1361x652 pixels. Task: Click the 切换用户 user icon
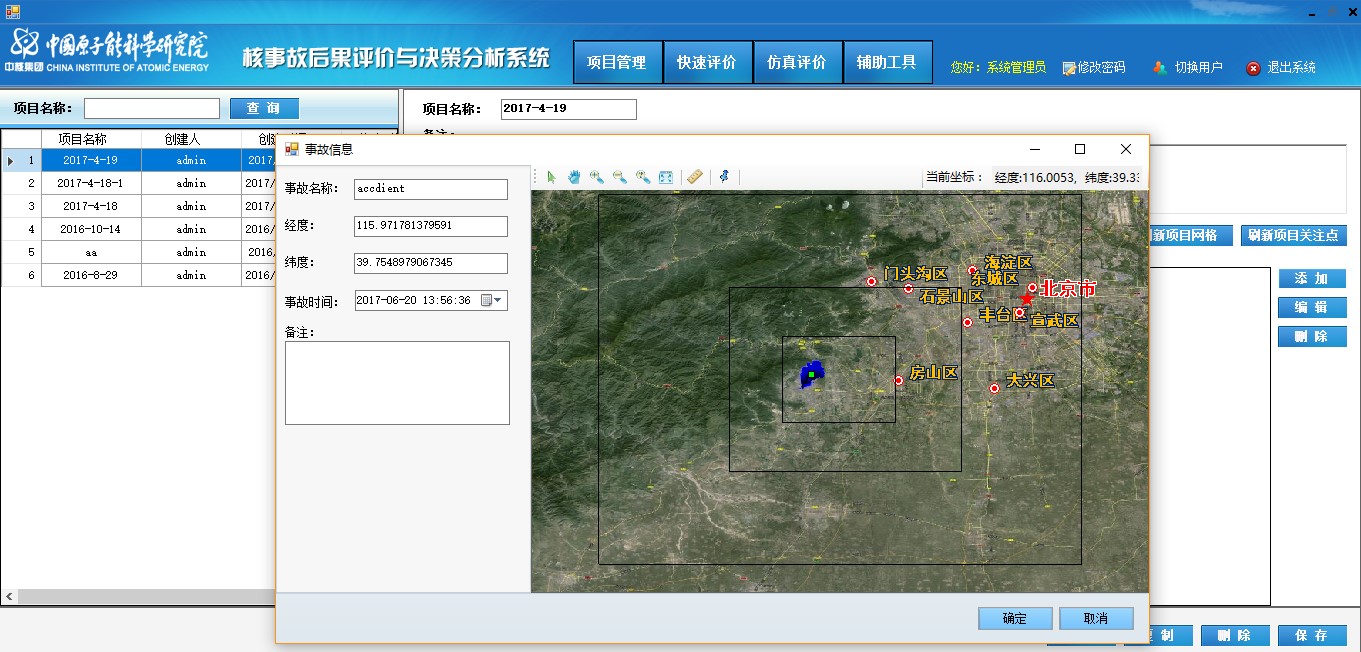pos(1159,68)
